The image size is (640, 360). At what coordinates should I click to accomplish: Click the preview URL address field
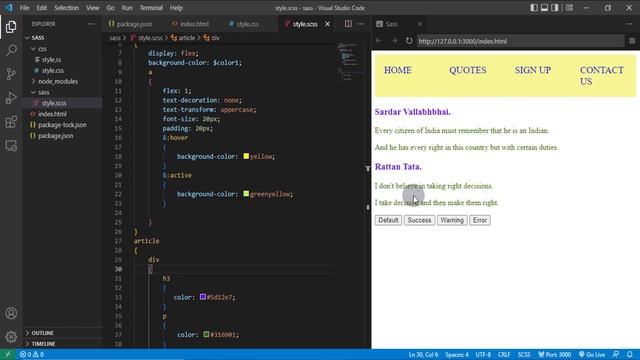(520, 41)
